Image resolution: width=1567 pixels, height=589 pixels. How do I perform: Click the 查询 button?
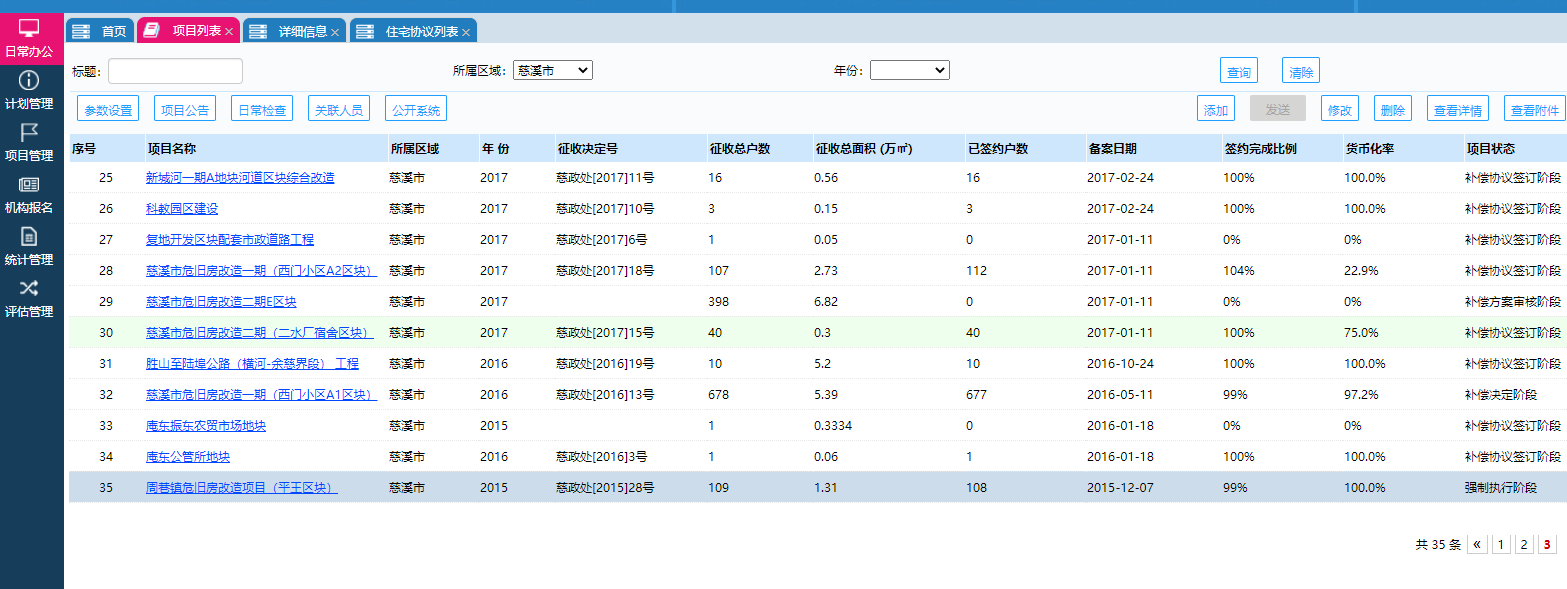pyautogui.click(x=1238, y=72)
